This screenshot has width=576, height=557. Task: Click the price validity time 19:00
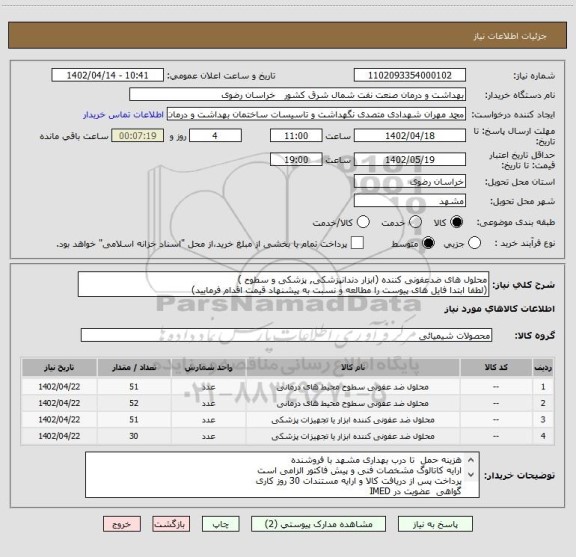pyautogui.click(x=296, y=159)
